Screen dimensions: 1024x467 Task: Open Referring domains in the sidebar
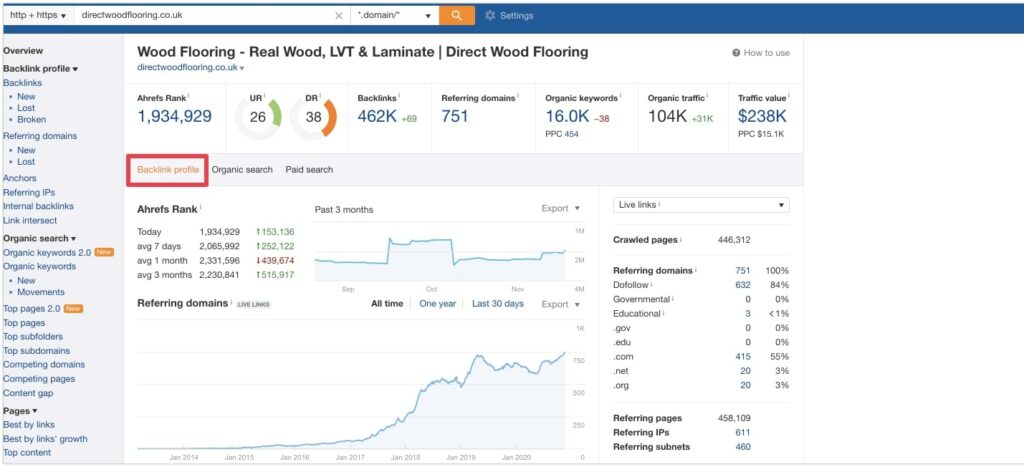point(40,136)
